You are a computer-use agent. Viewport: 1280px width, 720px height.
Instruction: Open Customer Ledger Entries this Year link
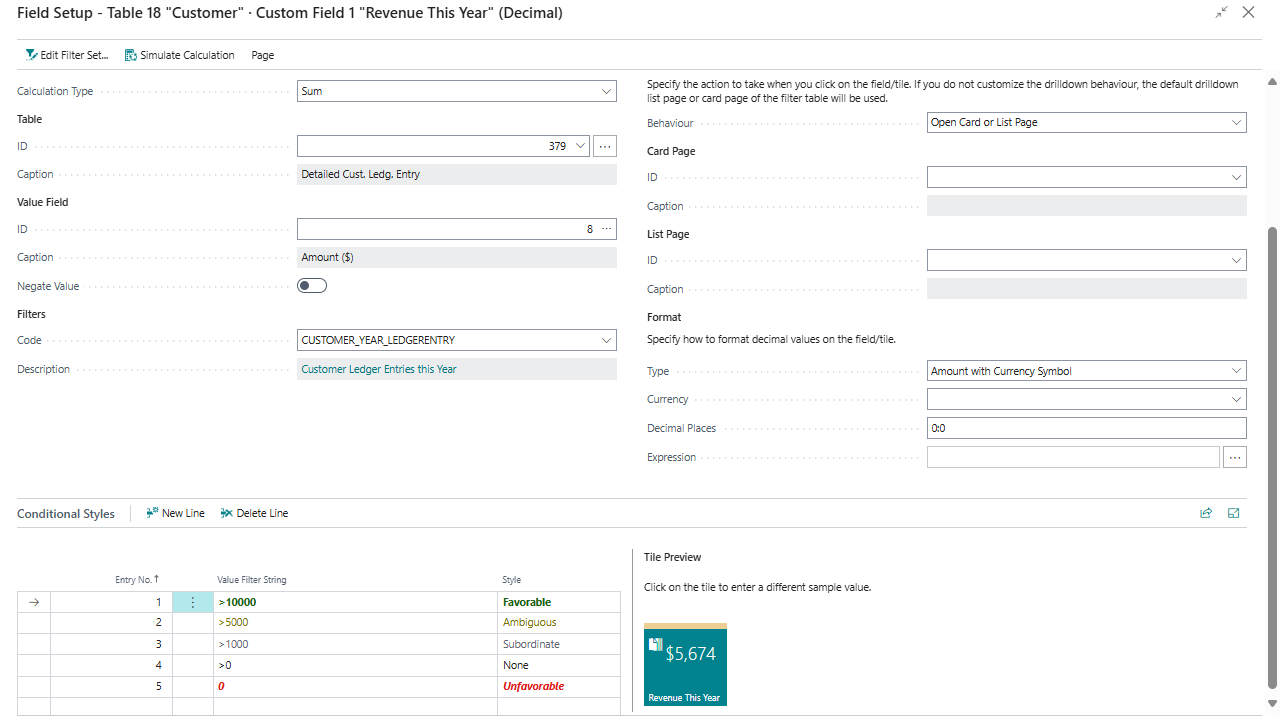tap(379, 369)
